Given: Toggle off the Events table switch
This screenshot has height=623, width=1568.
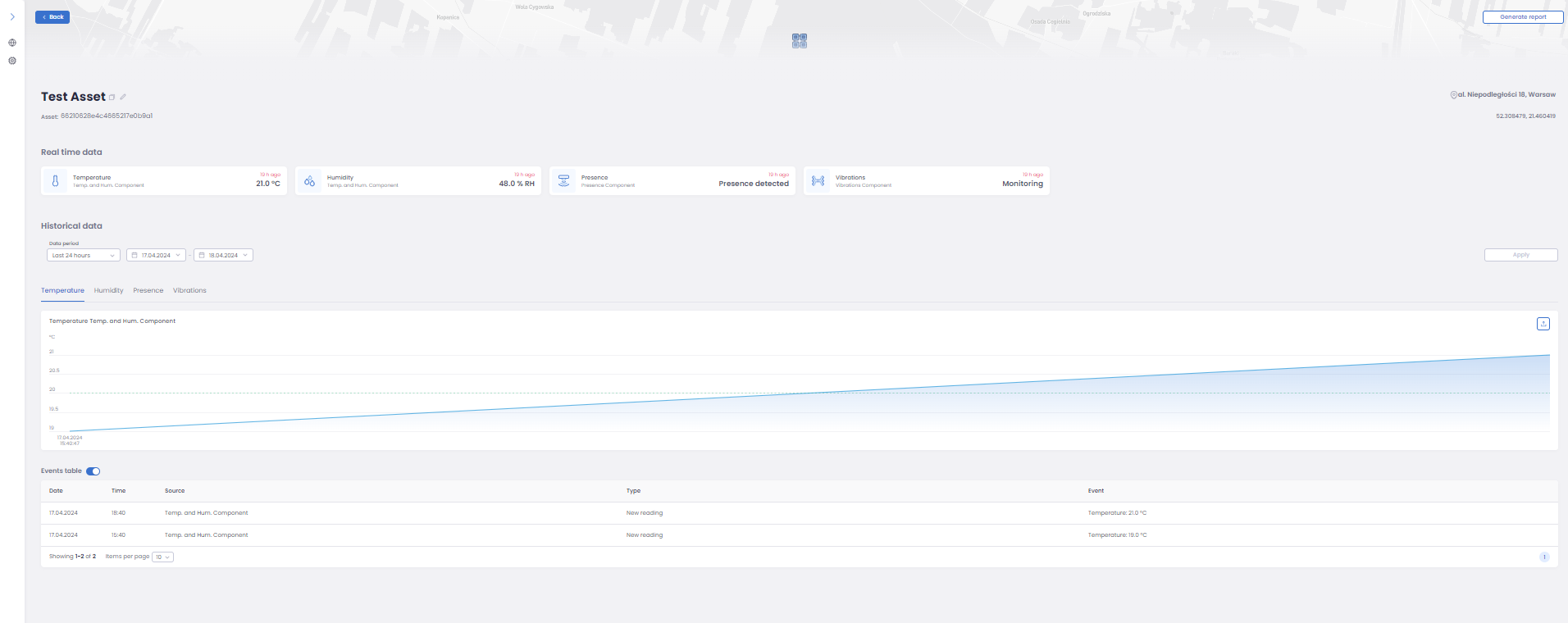Looking at the screenshot, I should coord(93,471).
